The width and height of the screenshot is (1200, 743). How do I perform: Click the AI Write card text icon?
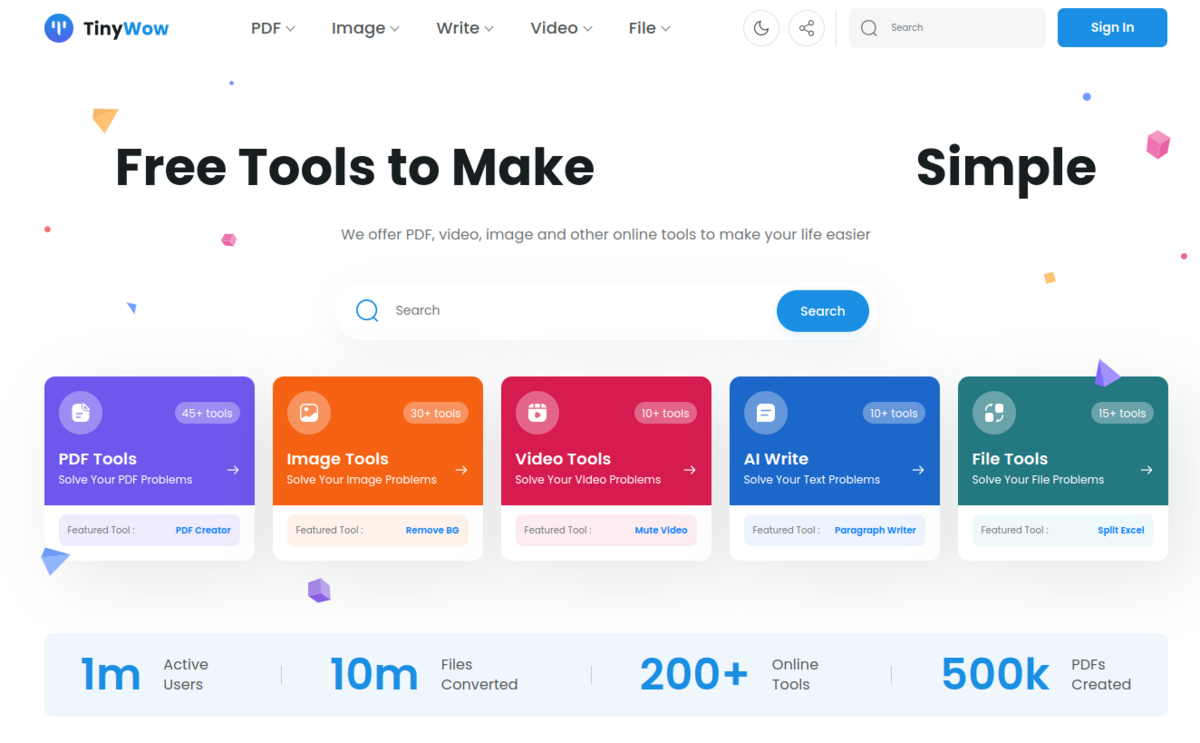[766, 412]
